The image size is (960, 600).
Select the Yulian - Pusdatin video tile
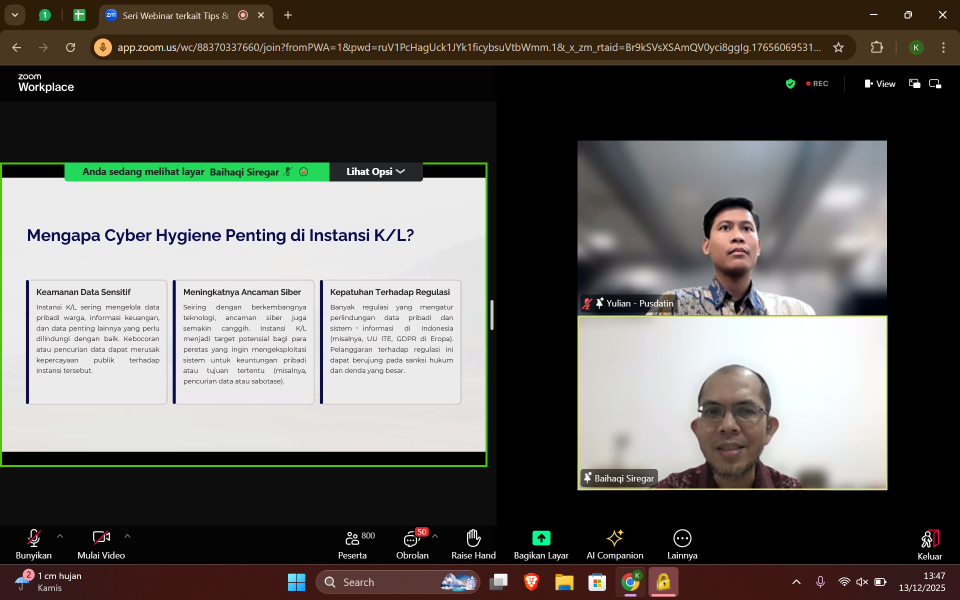coord(732,228)
